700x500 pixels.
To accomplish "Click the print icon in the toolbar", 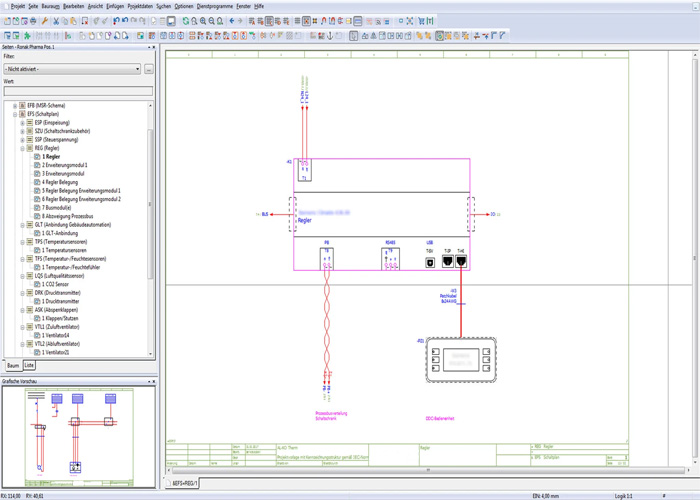I will point(34,21).
